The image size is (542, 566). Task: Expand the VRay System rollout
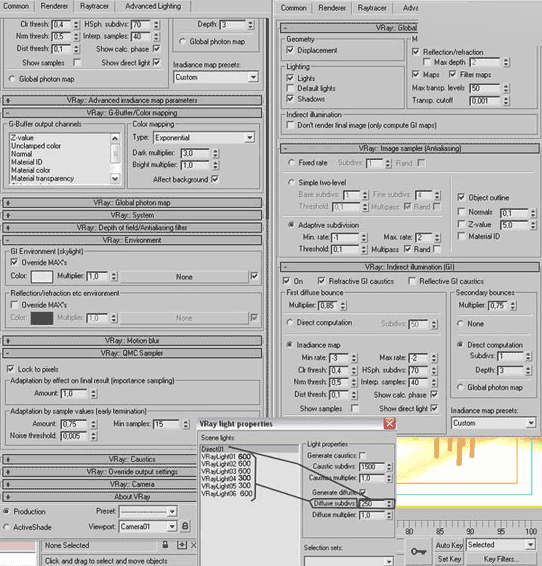click(x=132, y=215)
